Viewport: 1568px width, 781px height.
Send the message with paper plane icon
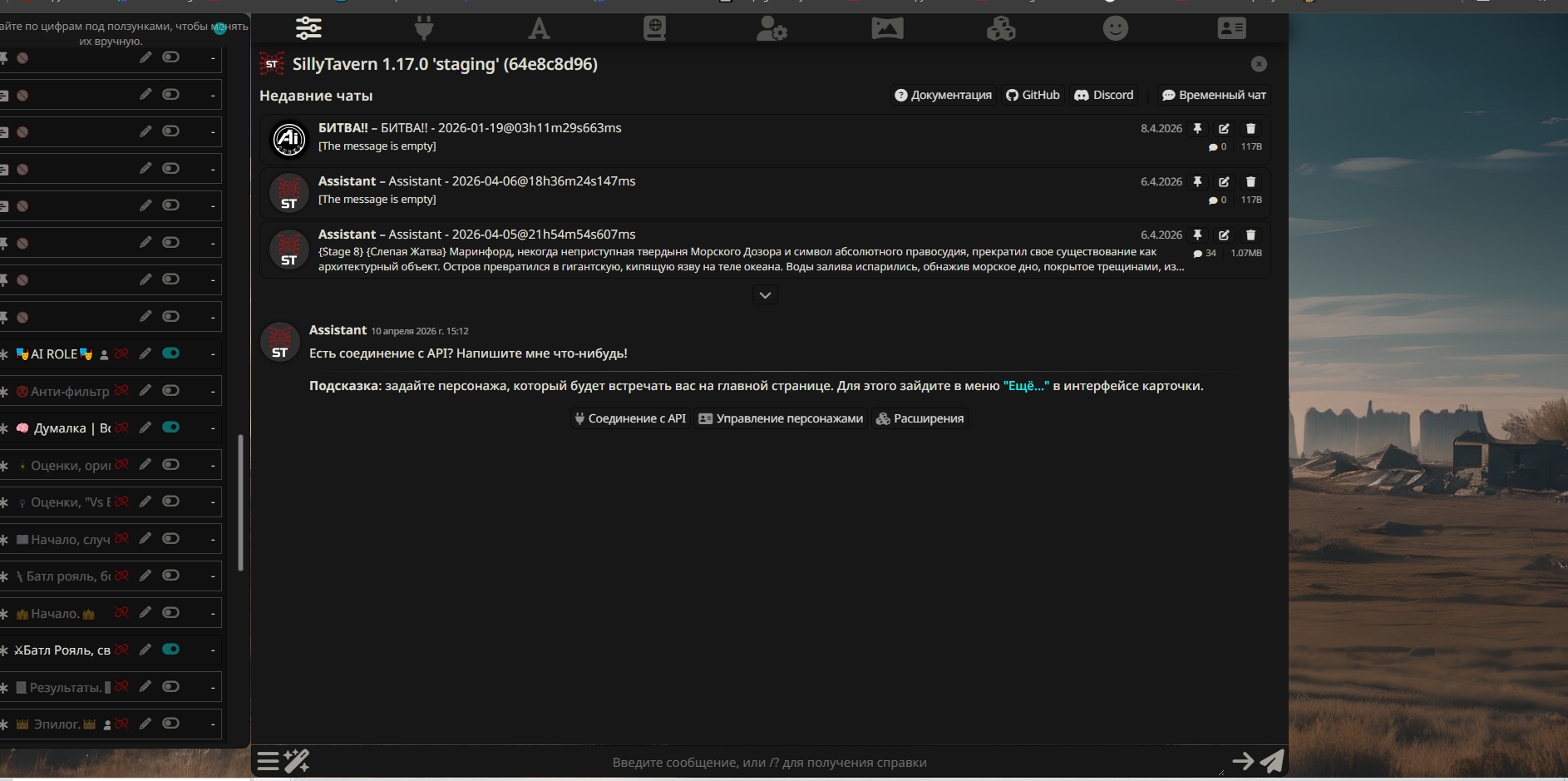[1272, 761]
